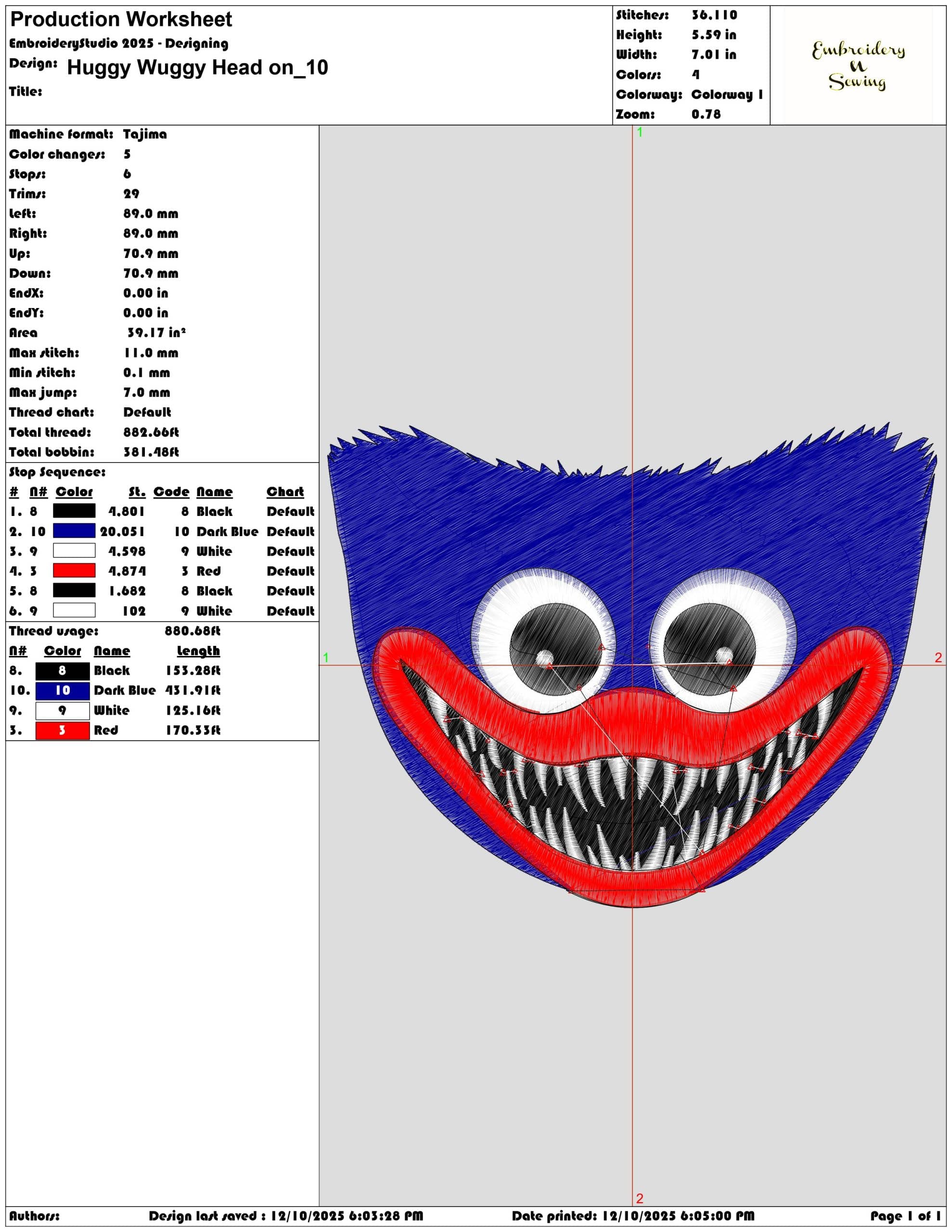This screenshot has height=1232, width=952.
Task: Click 'Date printed' timestamp
Action: coord(632,1216)
